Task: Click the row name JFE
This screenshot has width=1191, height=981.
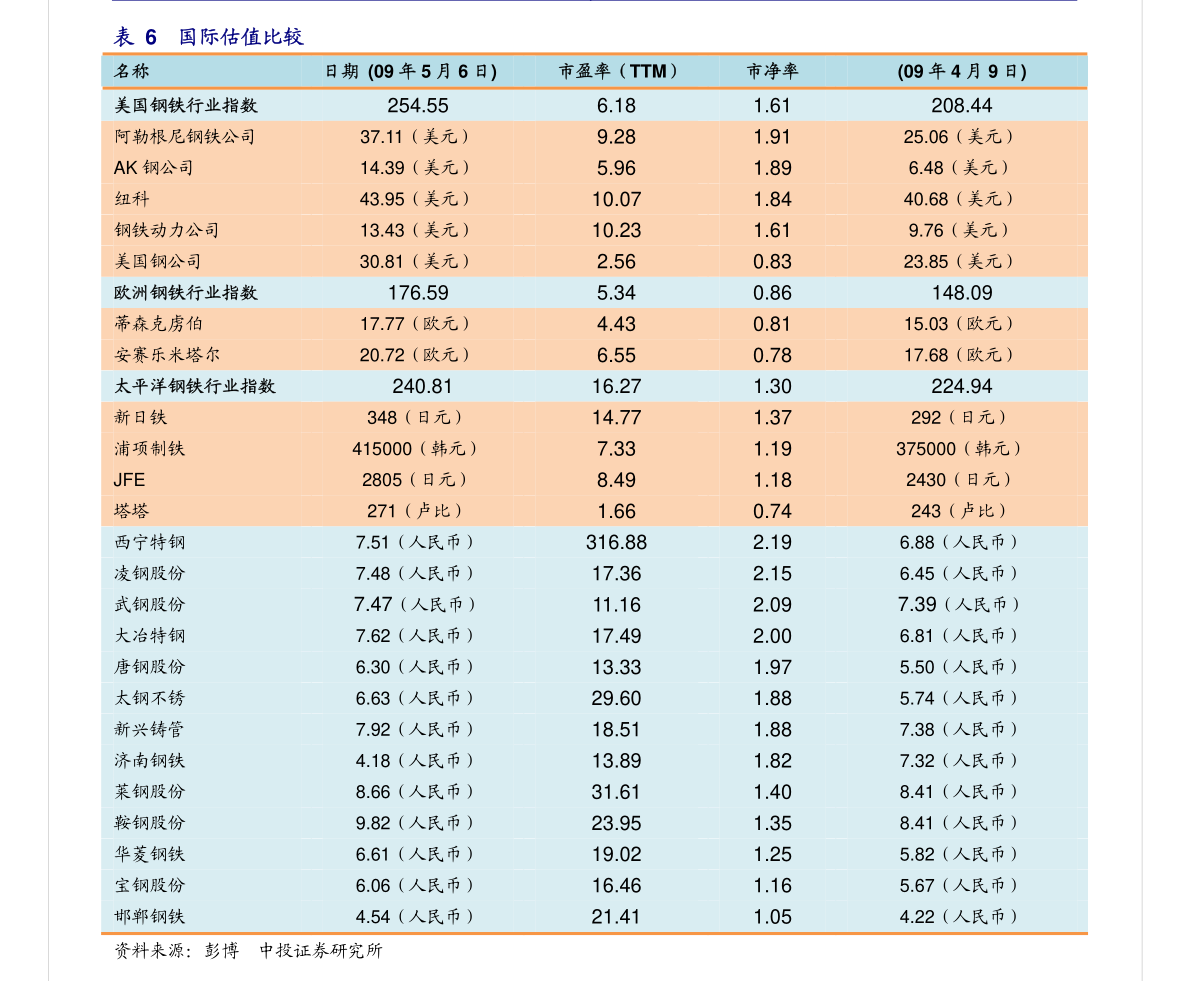Action: 129,480
